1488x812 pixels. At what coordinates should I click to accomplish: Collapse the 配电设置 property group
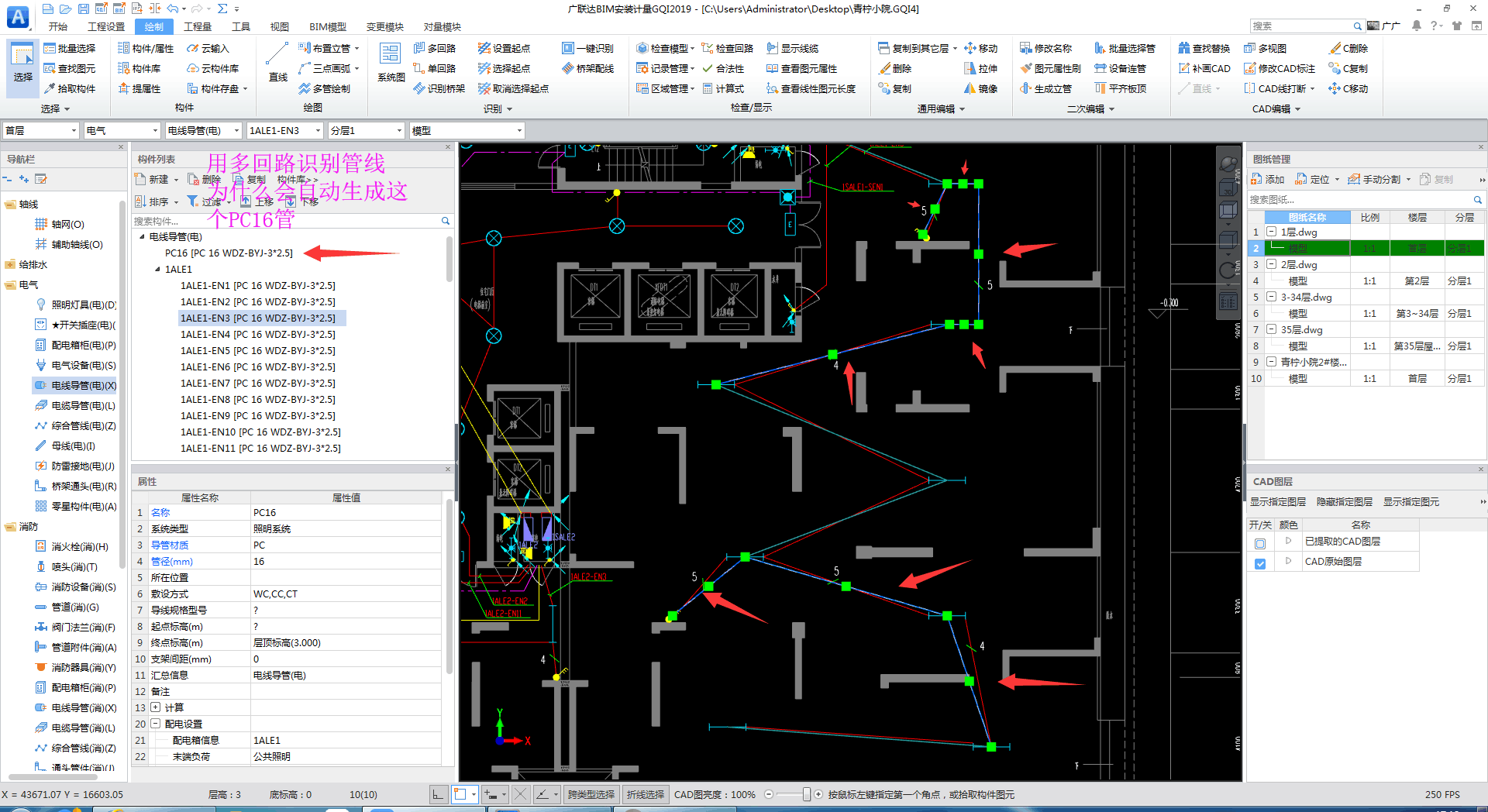[156, 724]
